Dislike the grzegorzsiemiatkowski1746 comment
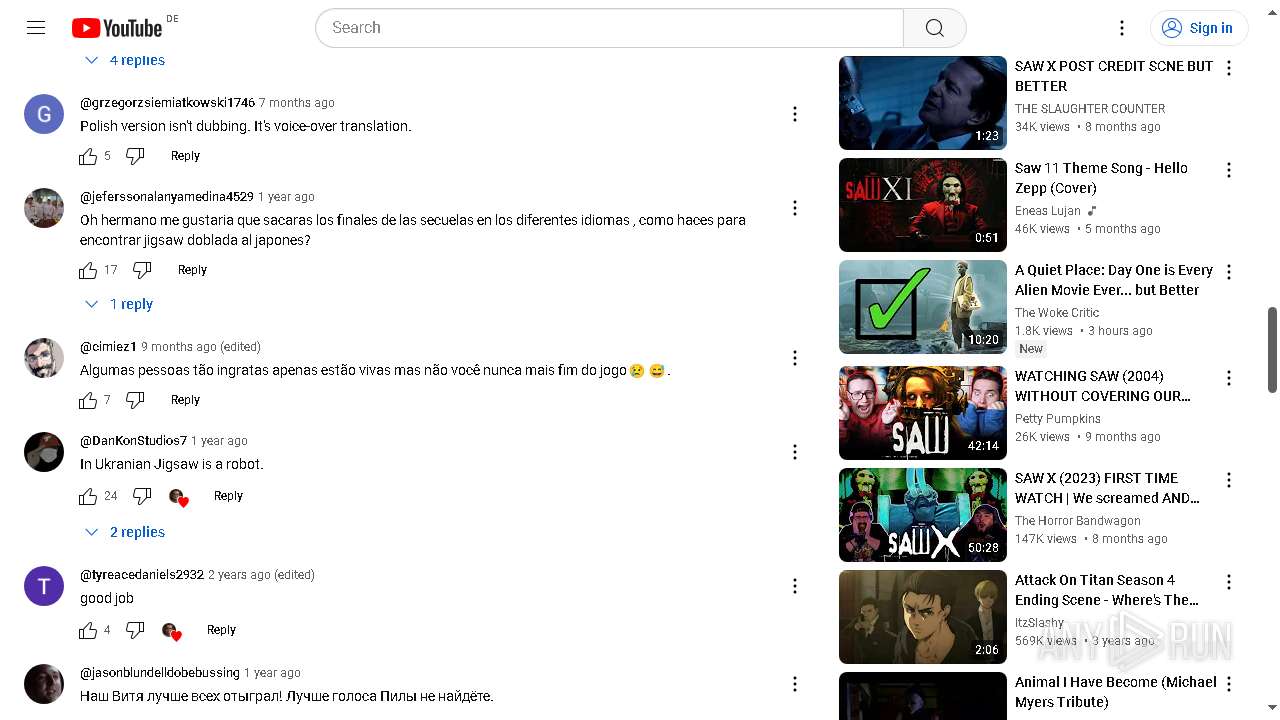1280x720 pixels. point(135,156)
